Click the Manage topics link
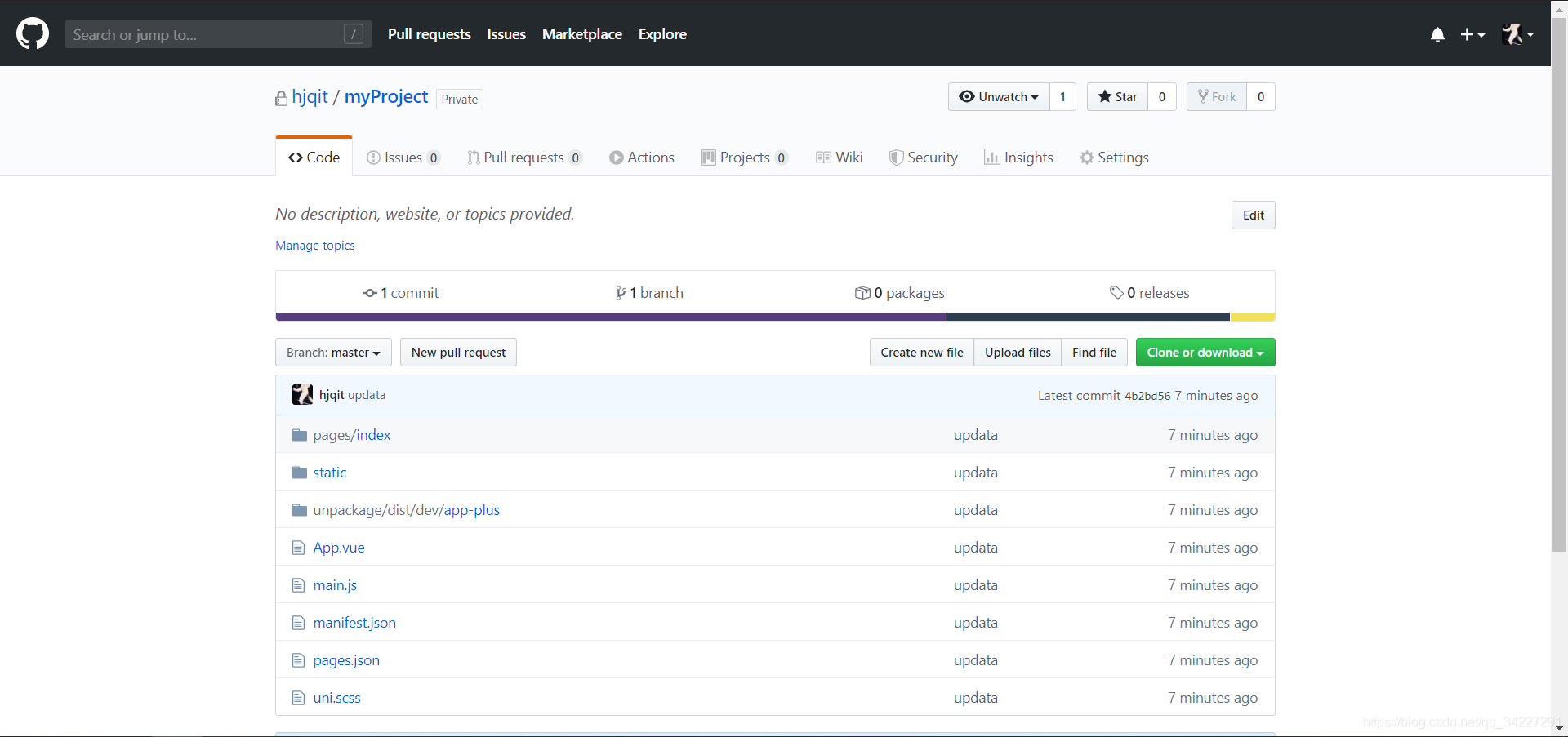 [x=315, y=246]
